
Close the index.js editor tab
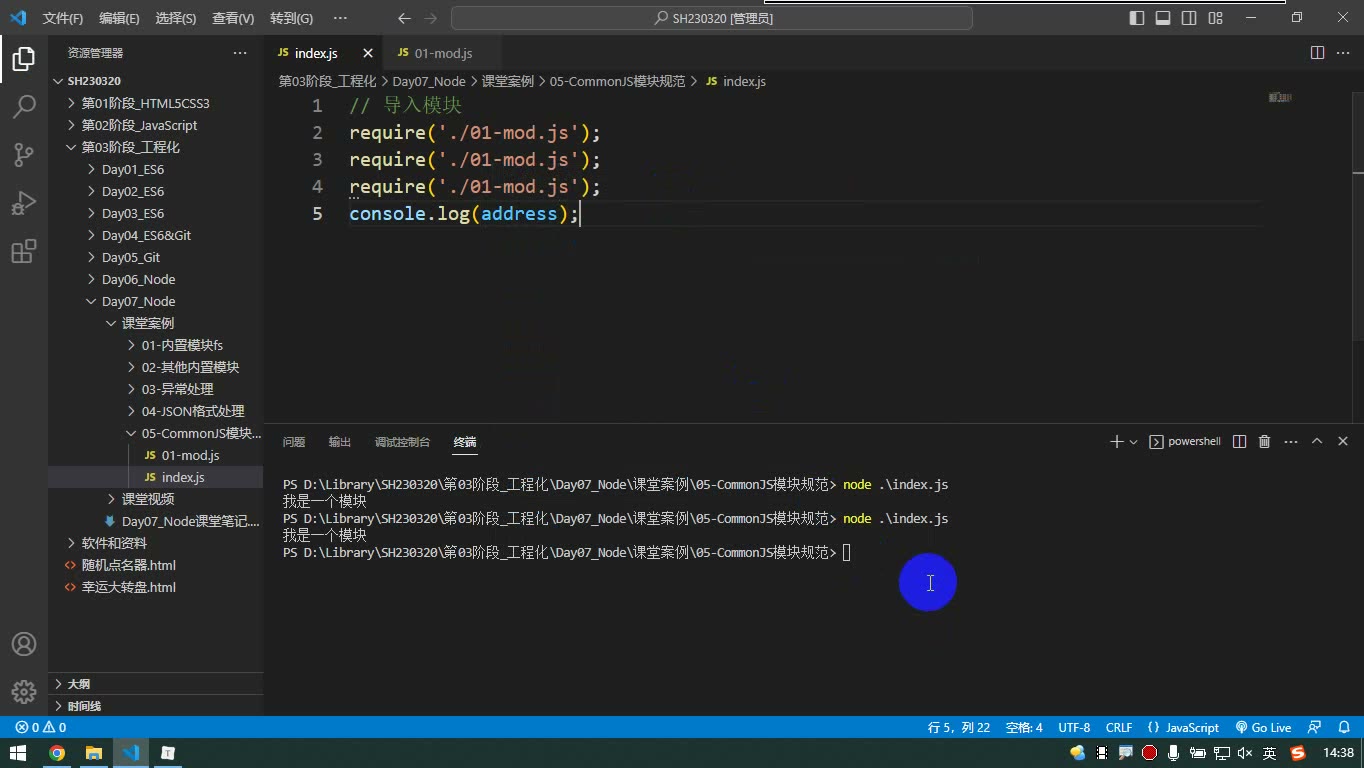click(368, 53)
